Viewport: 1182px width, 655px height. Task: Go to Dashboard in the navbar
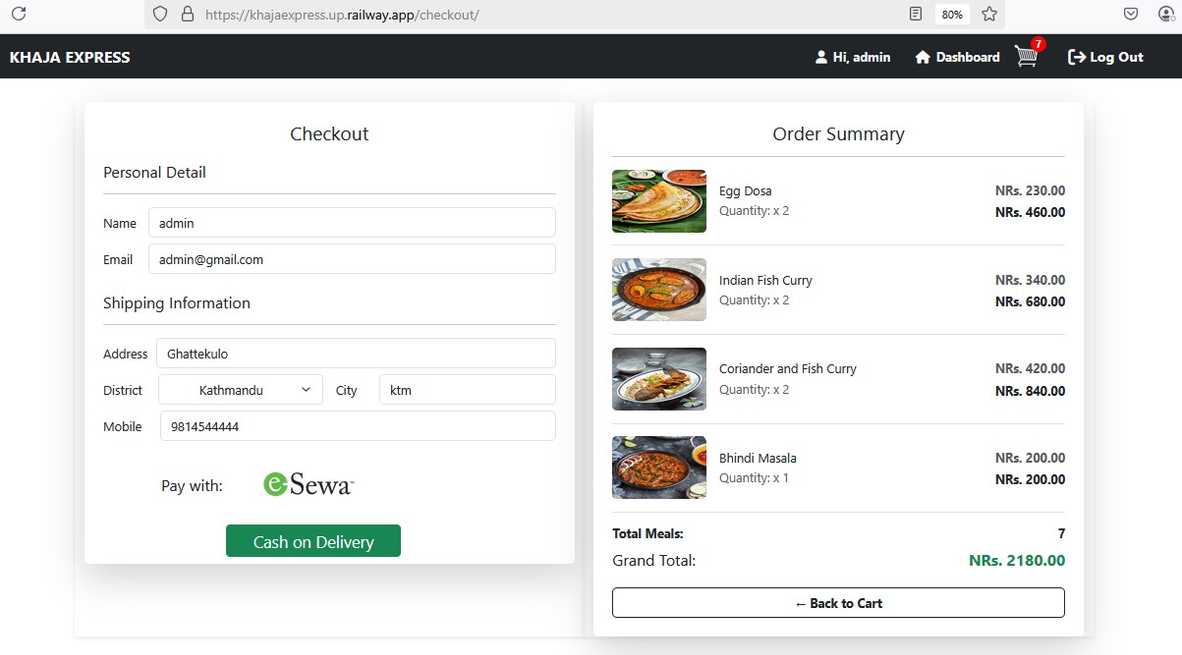click(957, 57)
